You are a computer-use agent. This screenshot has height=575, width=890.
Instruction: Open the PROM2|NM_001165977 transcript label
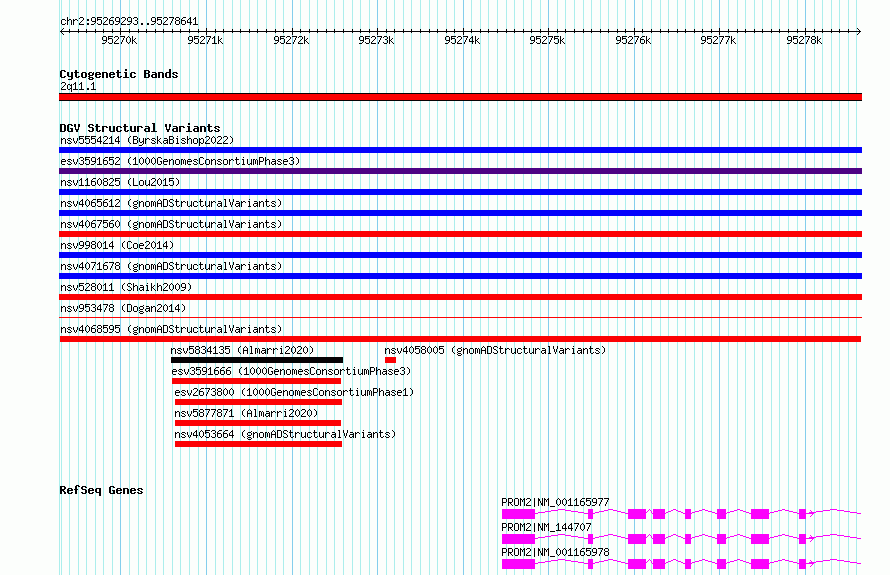point(555,502)
